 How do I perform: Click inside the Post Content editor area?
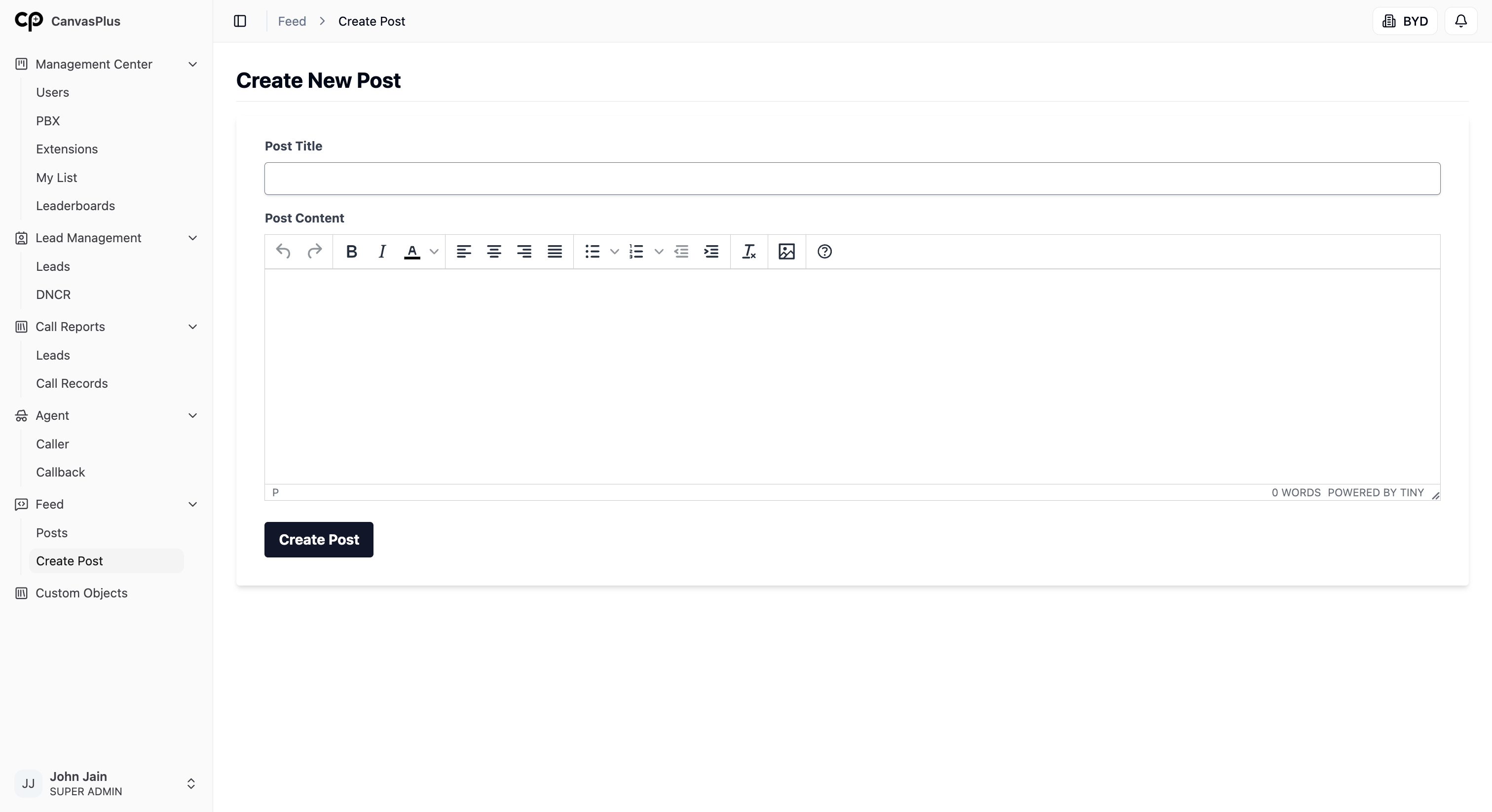pos(852,376)
